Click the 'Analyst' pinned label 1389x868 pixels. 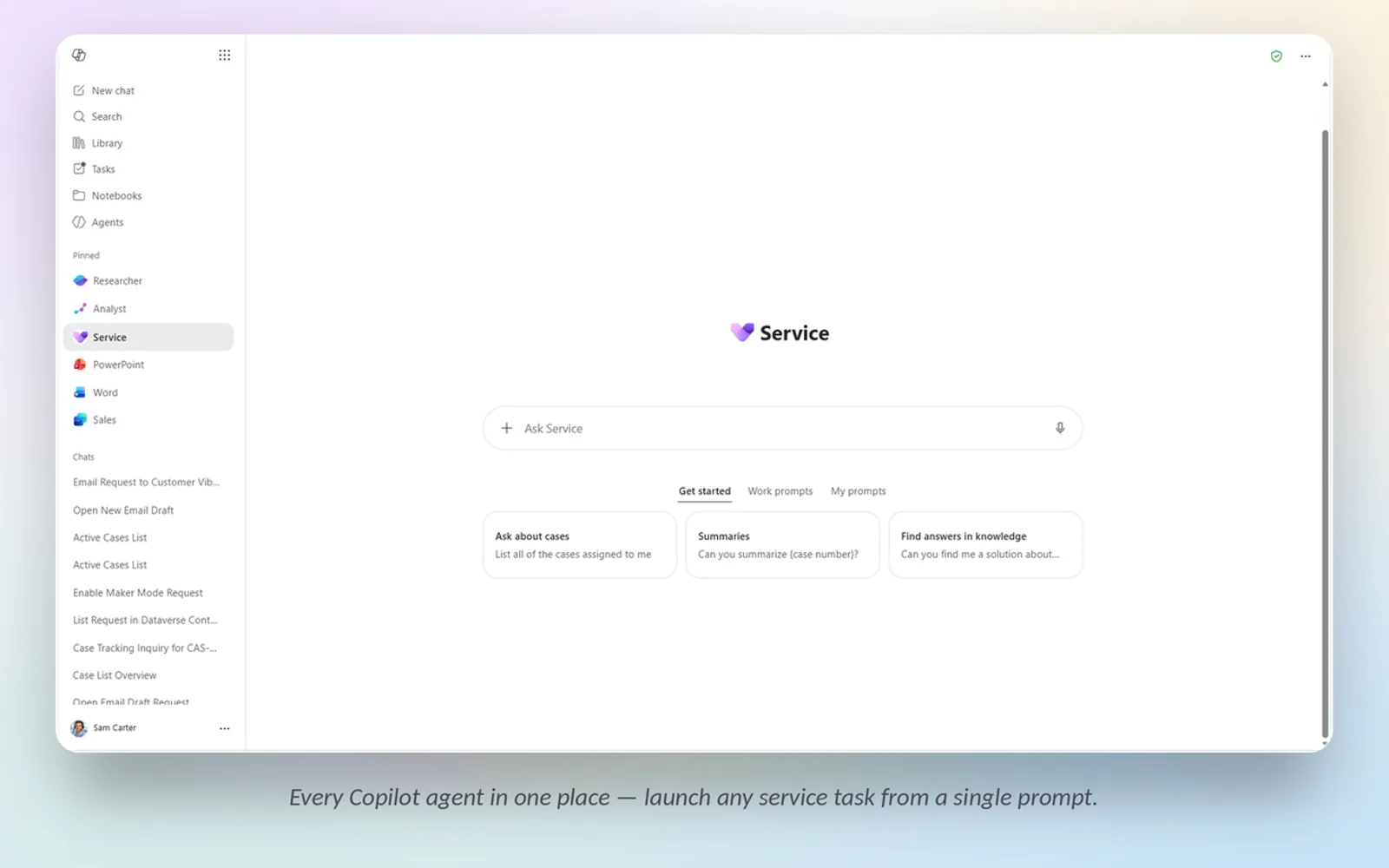point(109,309)
